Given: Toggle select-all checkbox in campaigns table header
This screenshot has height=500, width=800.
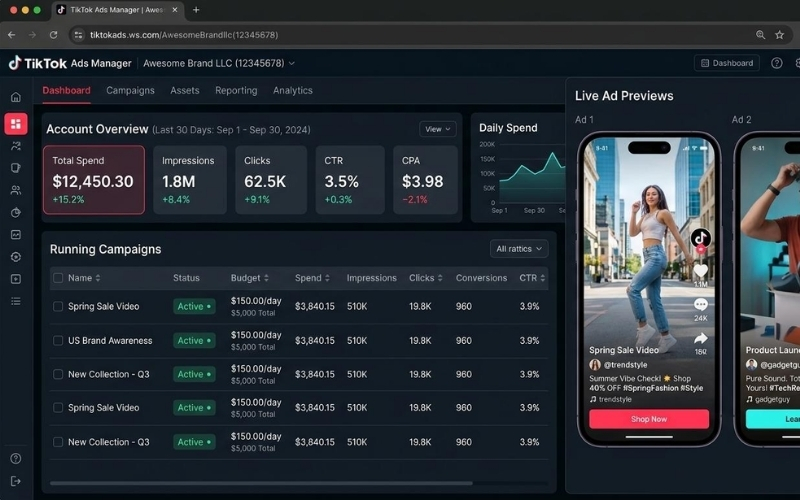Looking at the screenshot, I should coord(58,278).
